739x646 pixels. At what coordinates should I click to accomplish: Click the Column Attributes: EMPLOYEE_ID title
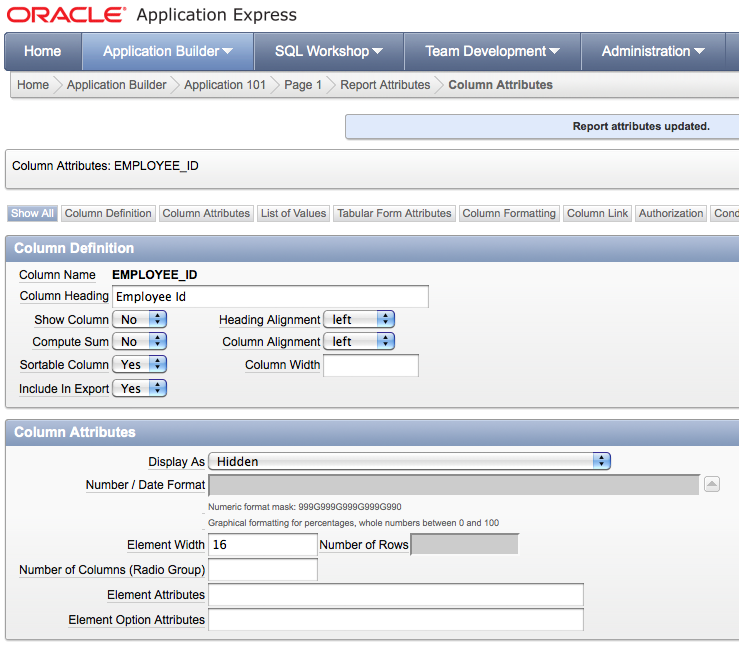[106, 166]
